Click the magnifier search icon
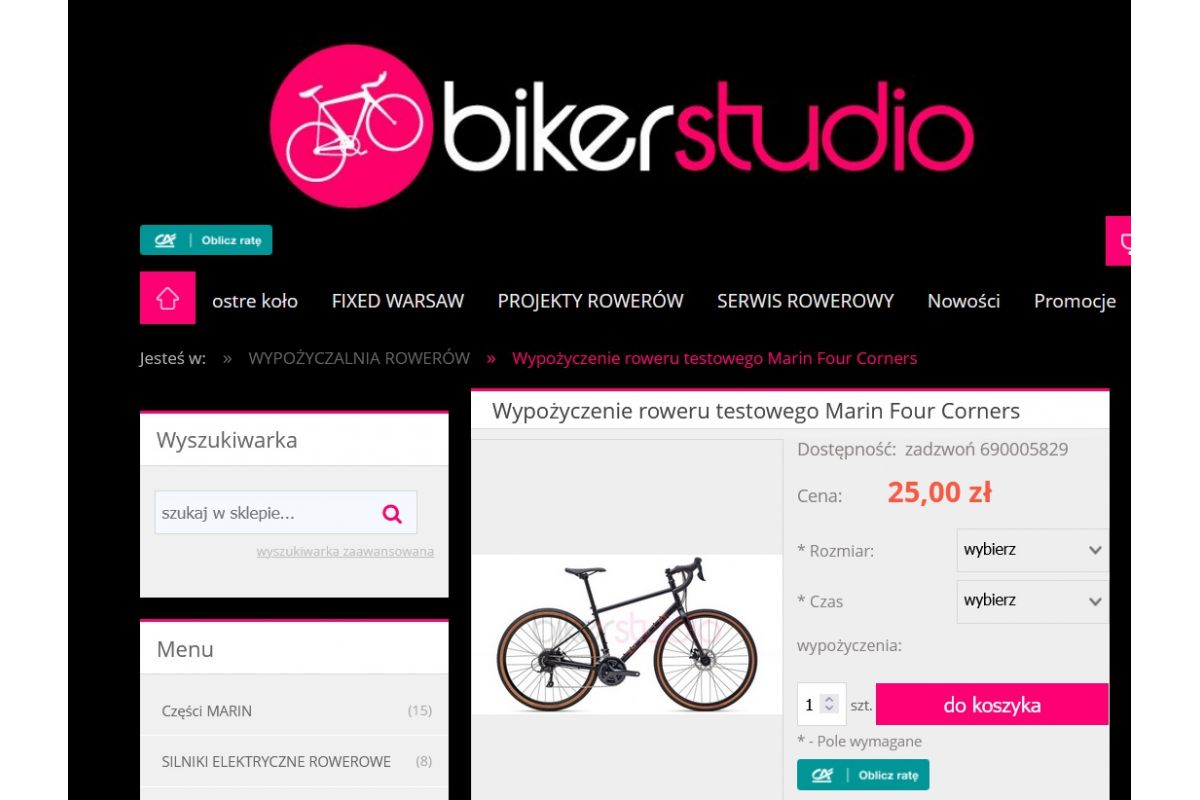Viewport: 1200px width, 800px height. (x=392, y=514)
